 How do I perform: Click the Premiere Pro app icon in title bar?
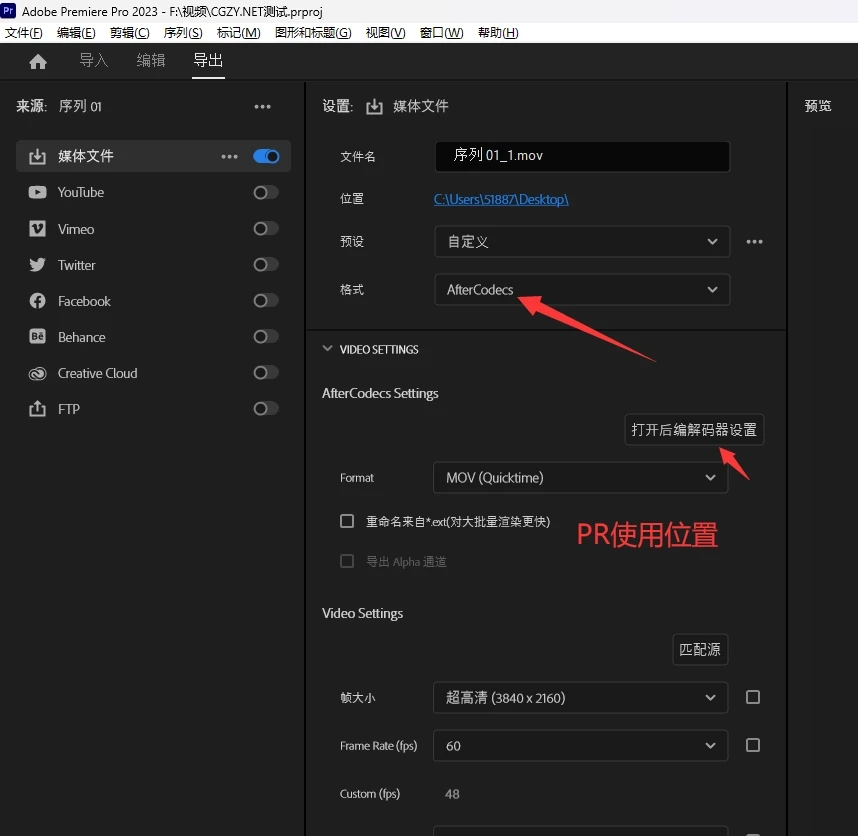(x=8, y=10)
